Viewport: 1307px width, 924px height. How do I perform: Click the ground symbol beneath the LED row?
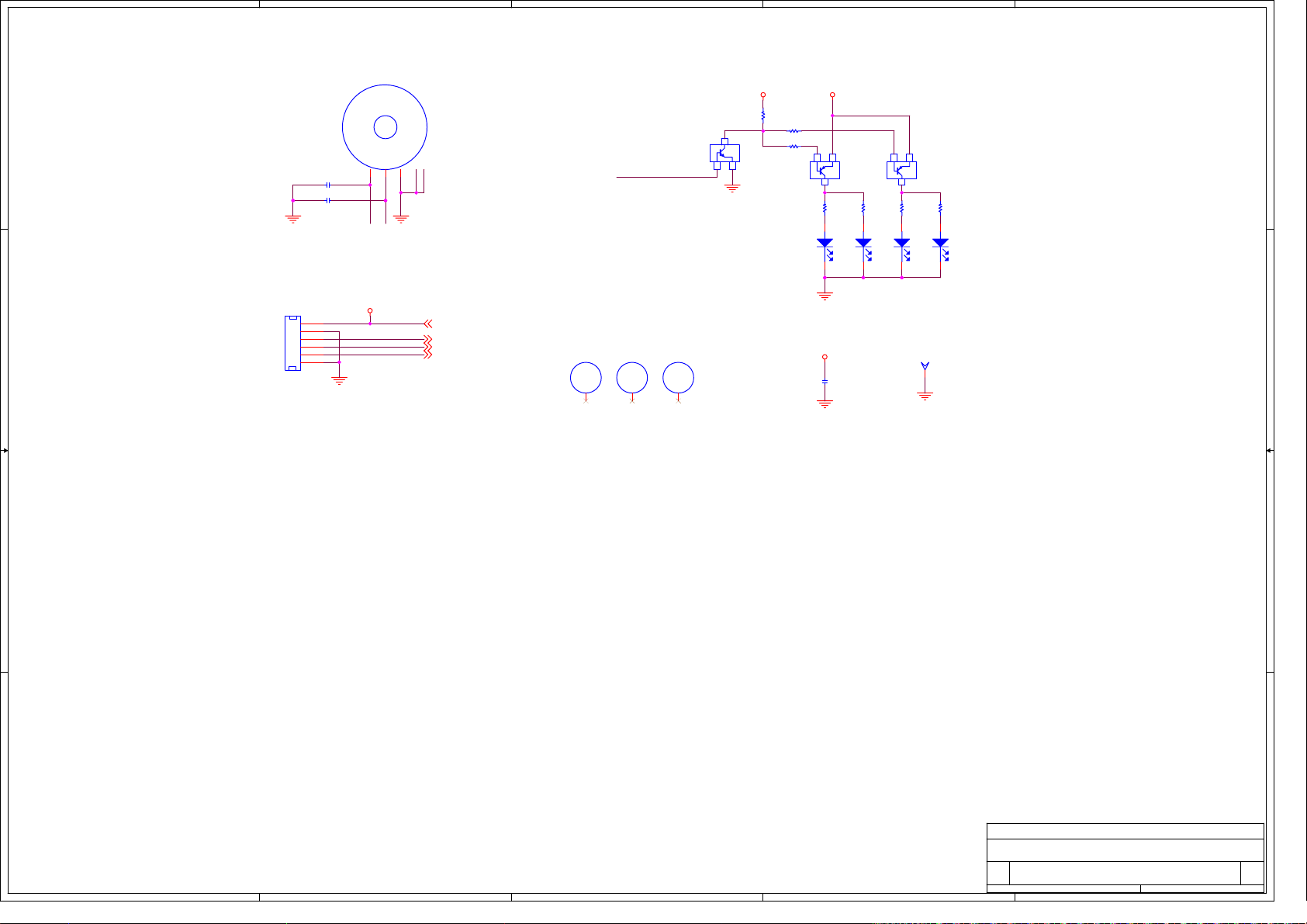coord(825,296)
